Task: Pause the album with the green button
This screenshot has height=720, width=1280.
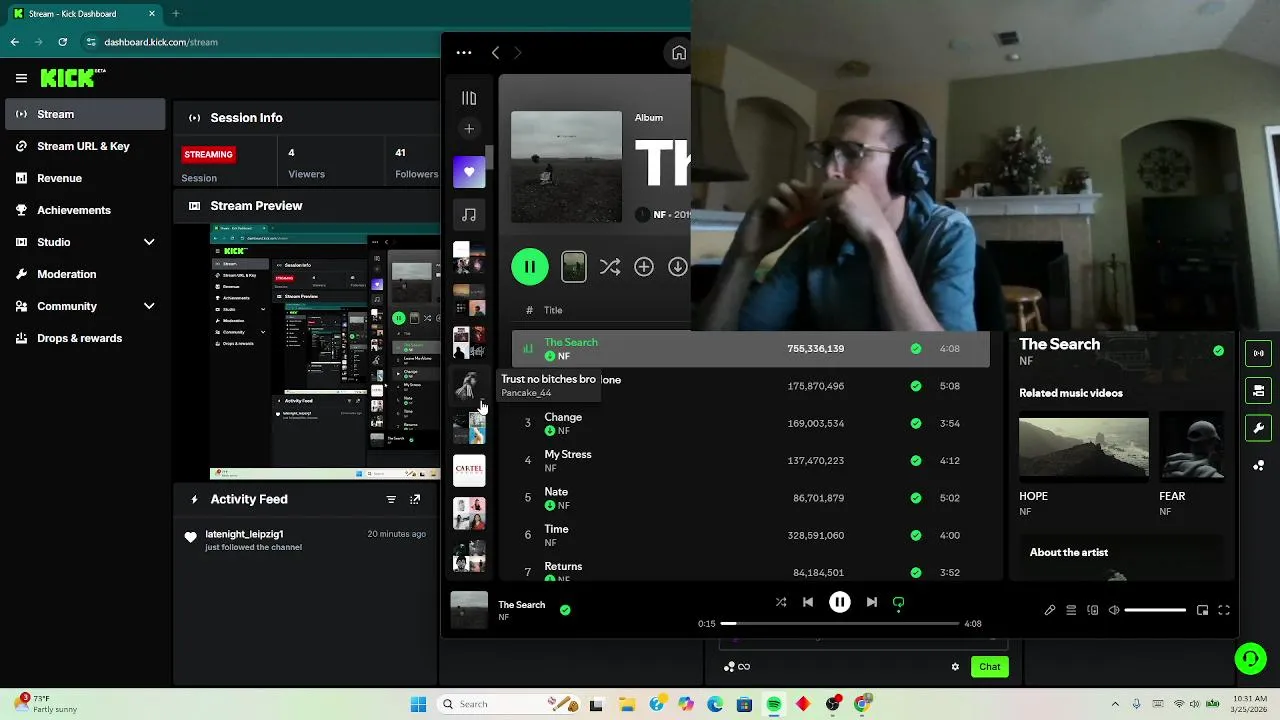Action: (x=530, y=267)
